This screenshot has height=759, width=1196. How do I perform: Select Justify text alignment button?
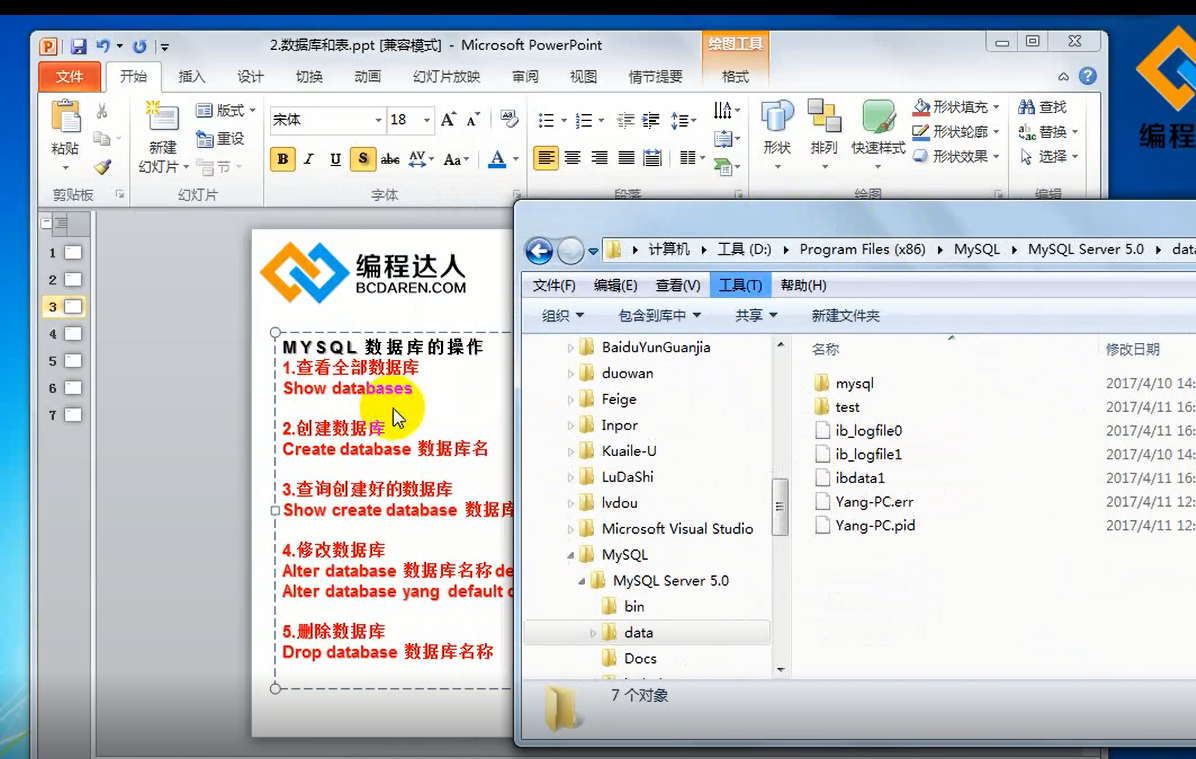[626, 158]
